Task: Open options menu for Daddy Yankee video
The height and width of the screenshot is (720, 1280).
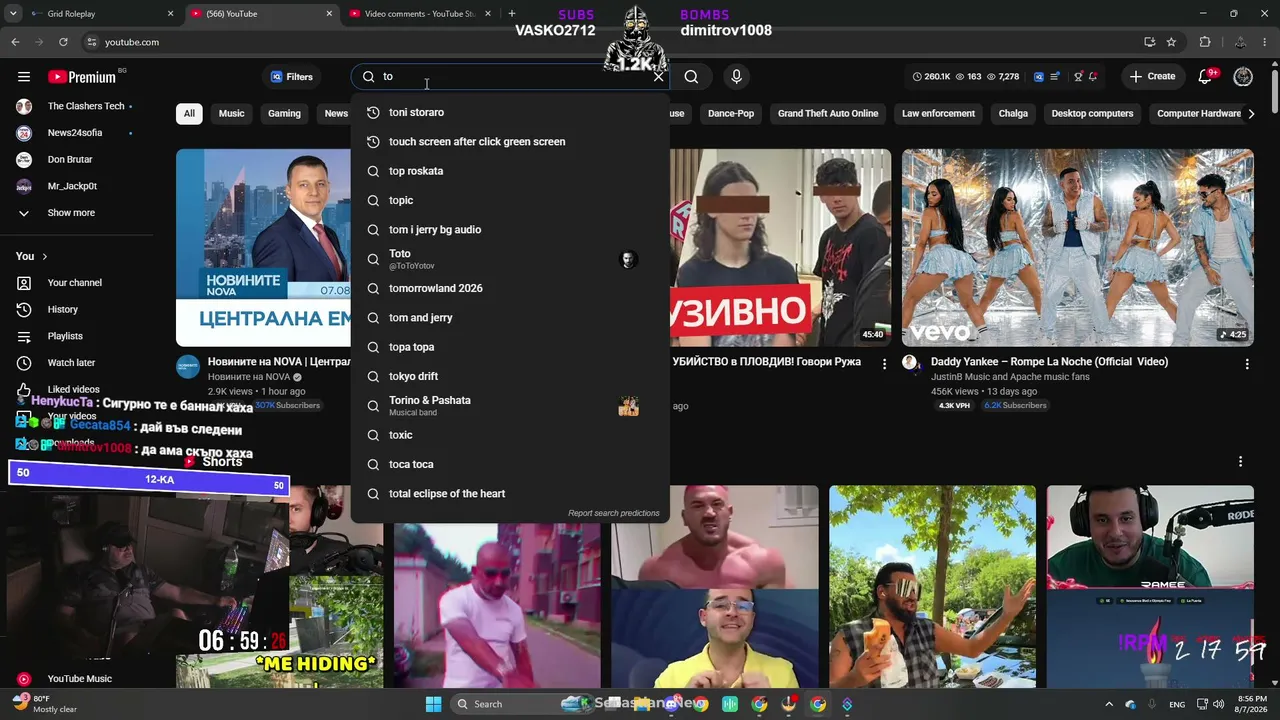Action: click(1247, 365)
